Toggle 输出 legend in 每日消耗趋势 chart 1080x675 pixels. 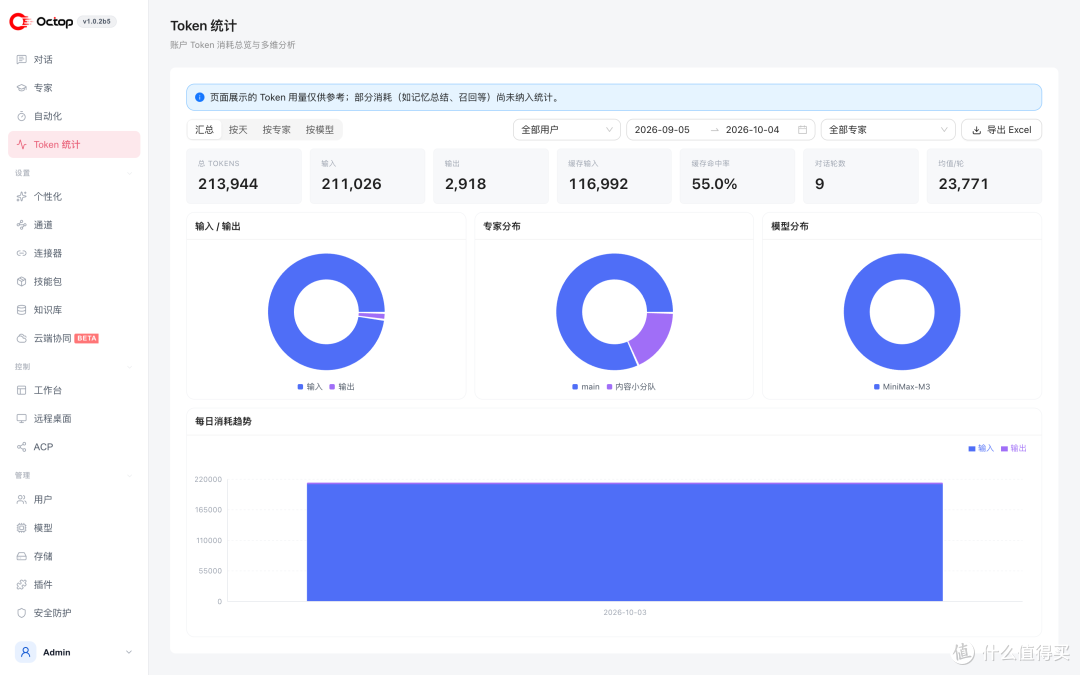click(1014, 448)
